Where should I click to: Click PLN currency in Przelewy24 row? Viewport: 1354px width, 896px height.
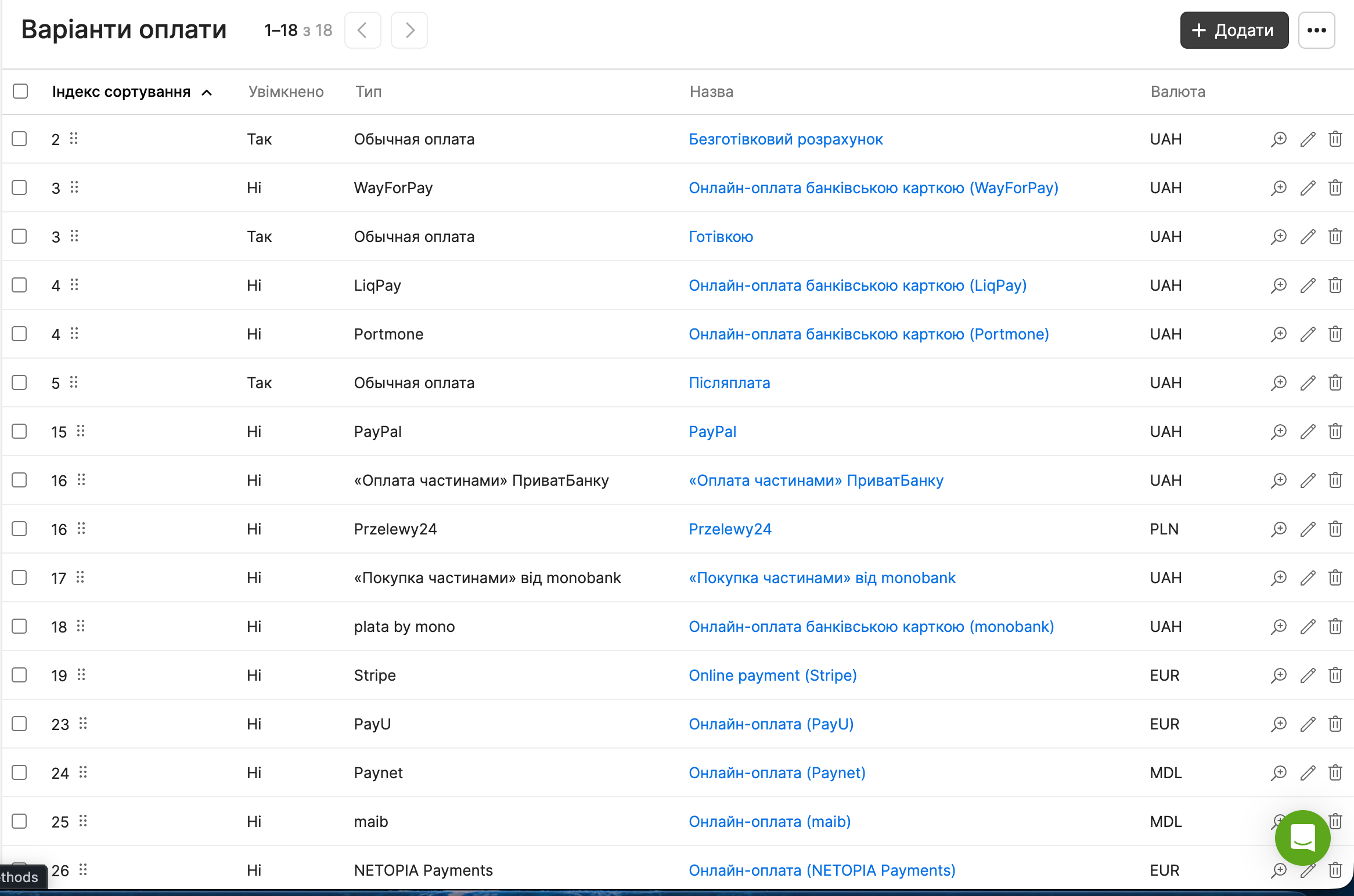1164,529
